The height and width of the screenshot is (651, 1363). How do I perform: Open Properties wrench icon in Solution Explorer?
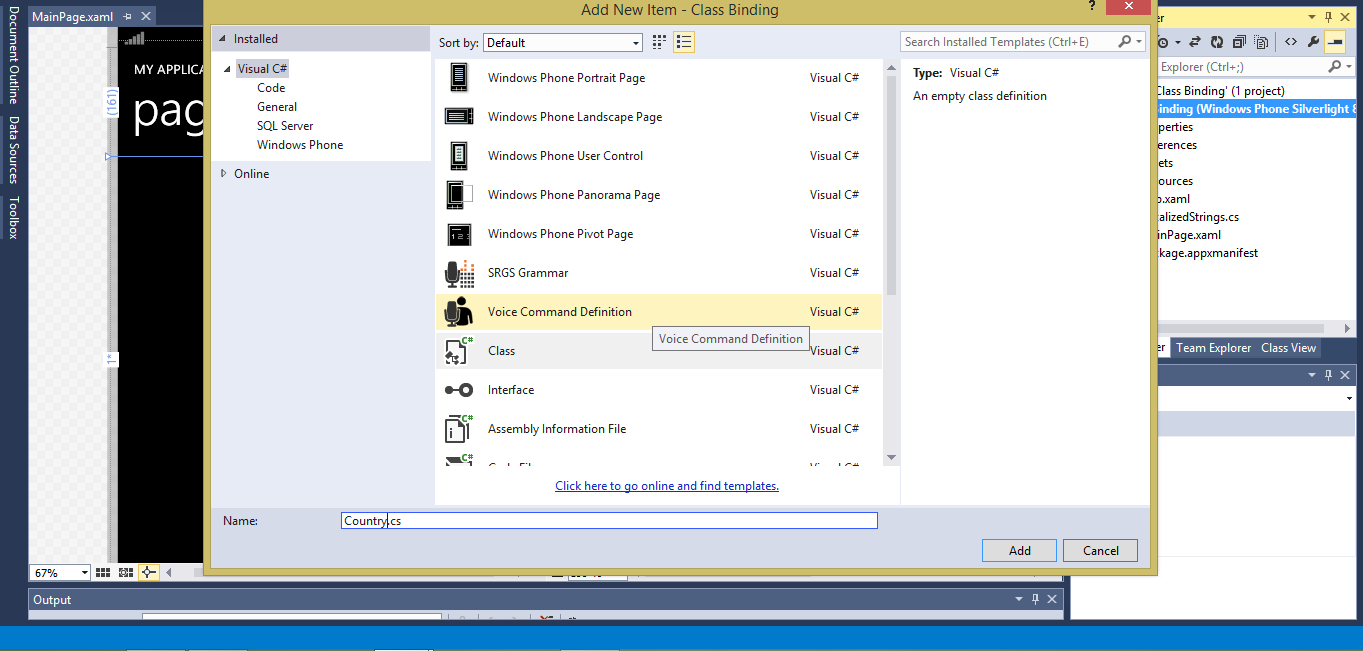click(1313, 43)
